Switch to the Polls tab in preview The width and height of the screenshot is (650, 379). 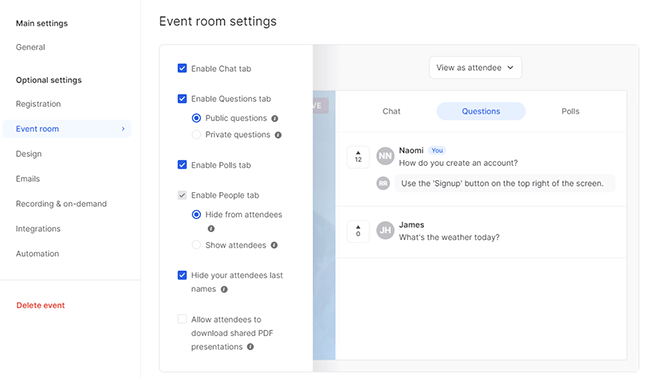point(570,111)
